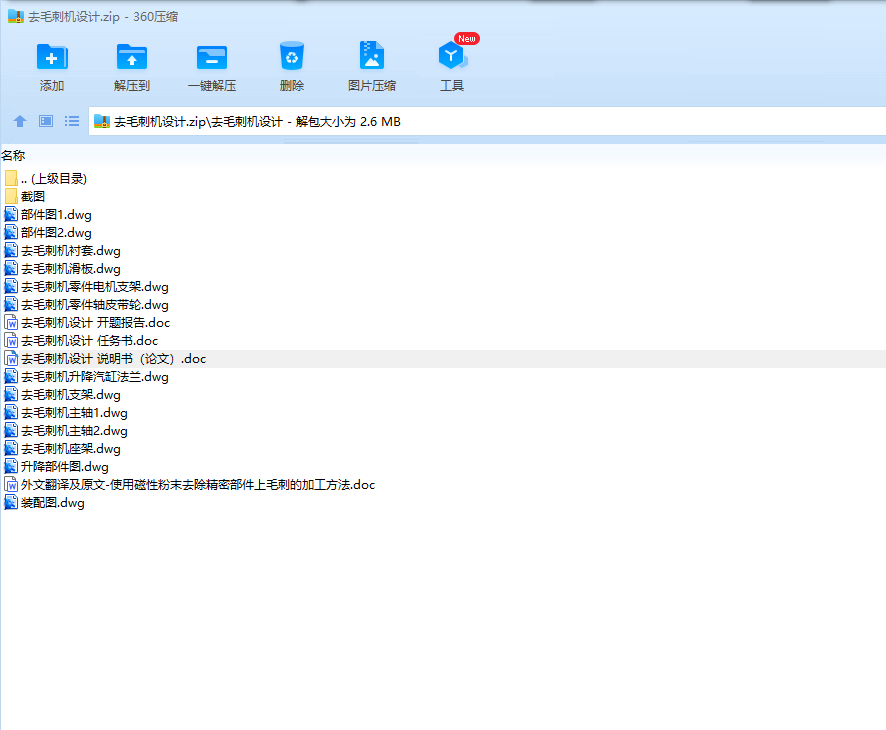Select the .. (上级目录) parent folder row
The width and height of the screenshot is (886, 730).
coord(54,179)
